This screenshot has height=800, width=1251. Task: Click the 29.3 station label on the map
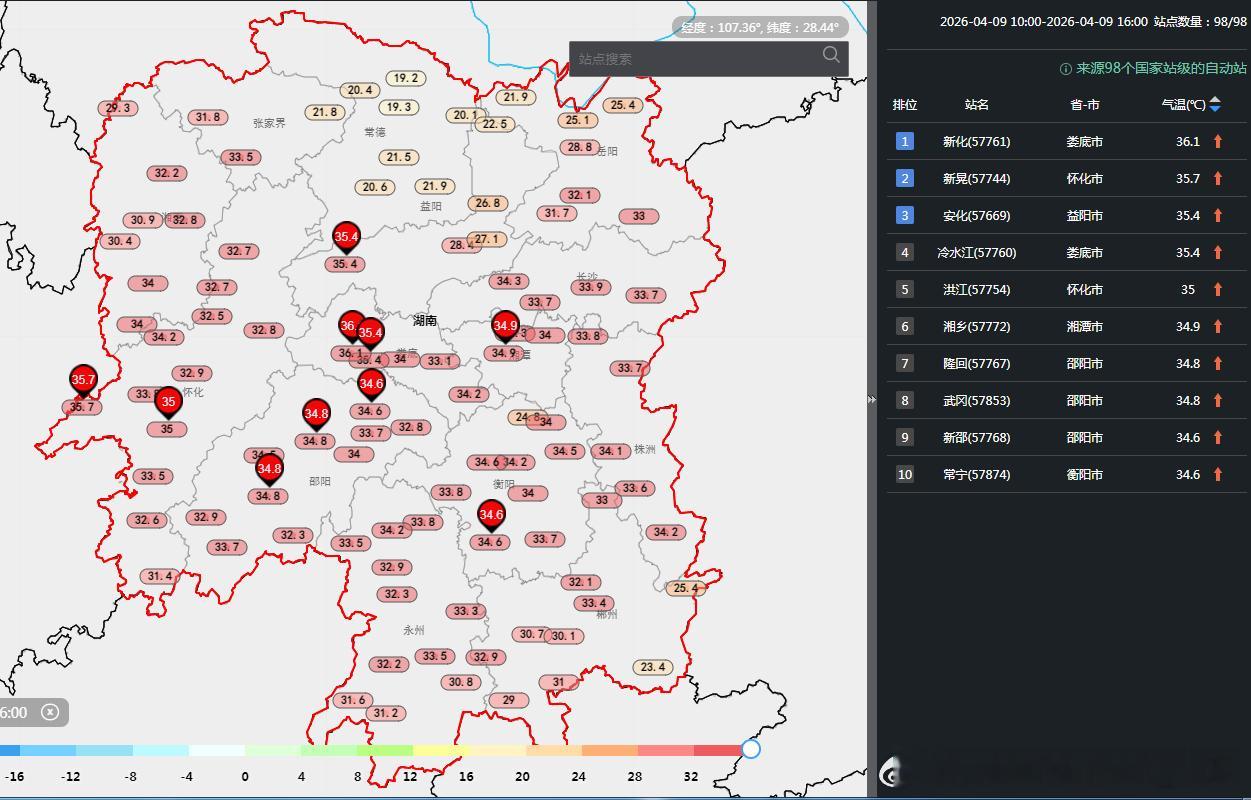117,108
